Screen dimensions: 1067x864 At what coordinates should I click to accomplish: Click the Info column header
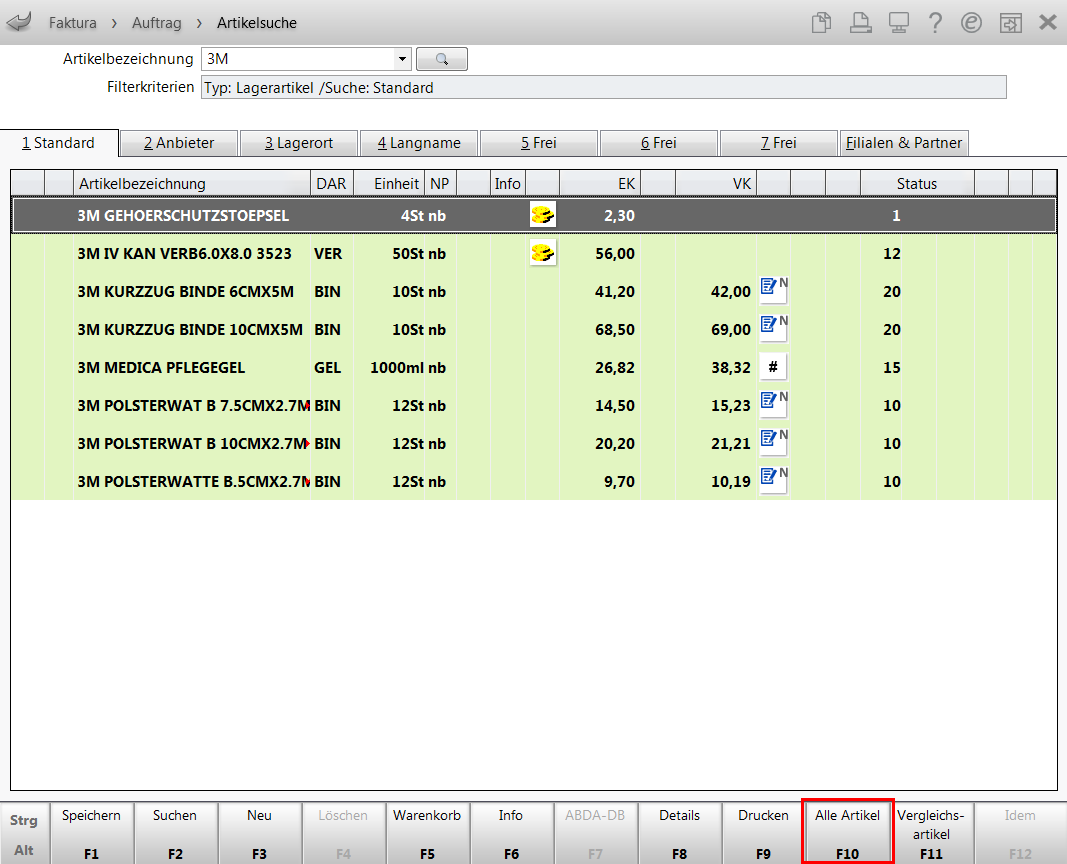point(508,184)
